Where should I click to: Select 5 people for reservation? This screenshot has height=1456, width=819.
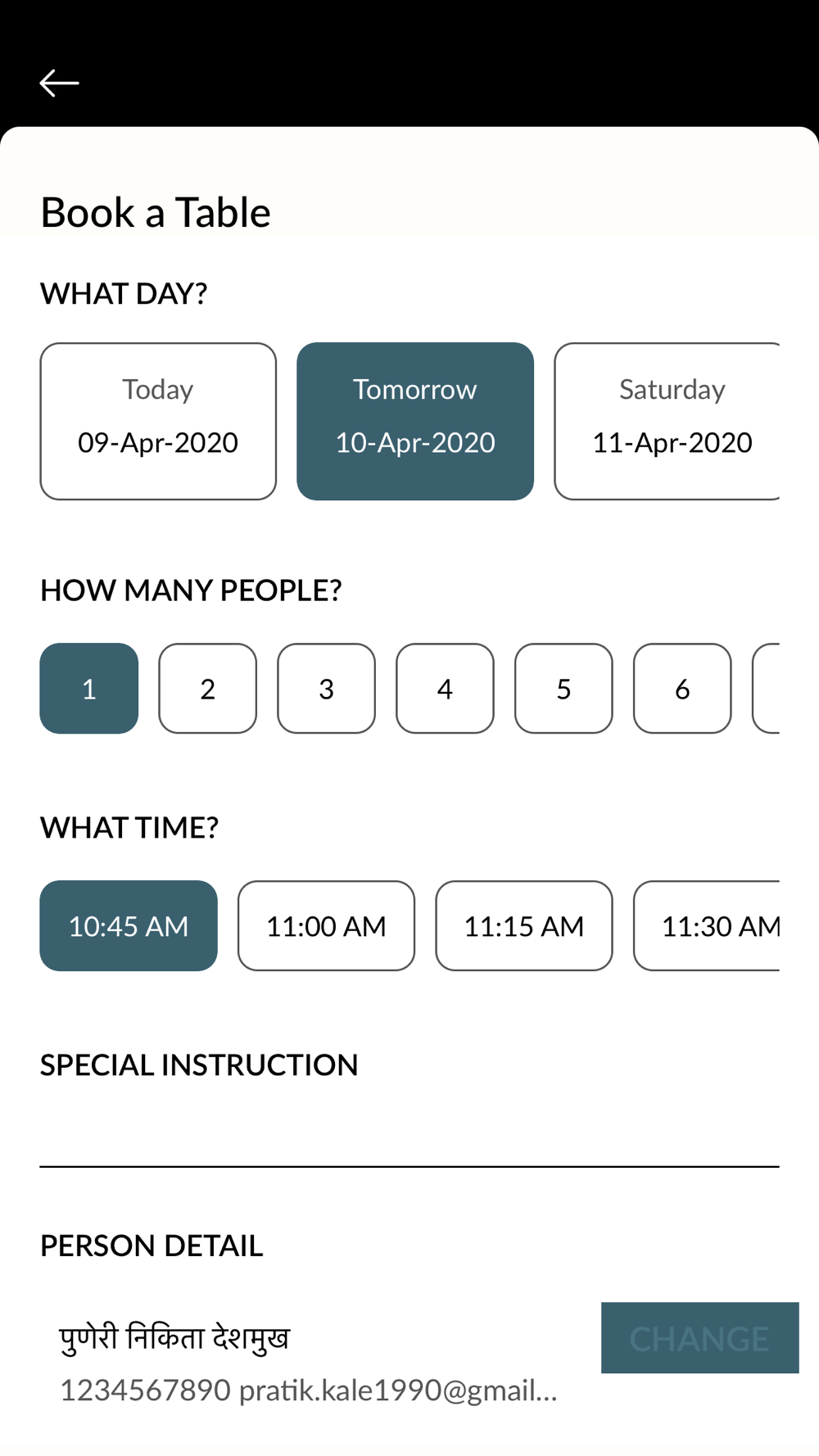563,688
